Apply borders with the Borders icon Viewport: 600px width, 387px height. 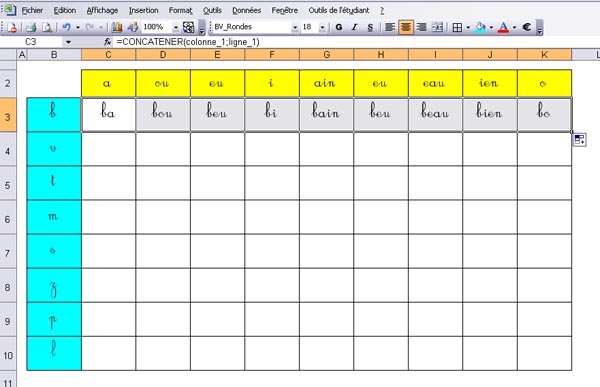[x=457, y=27]
